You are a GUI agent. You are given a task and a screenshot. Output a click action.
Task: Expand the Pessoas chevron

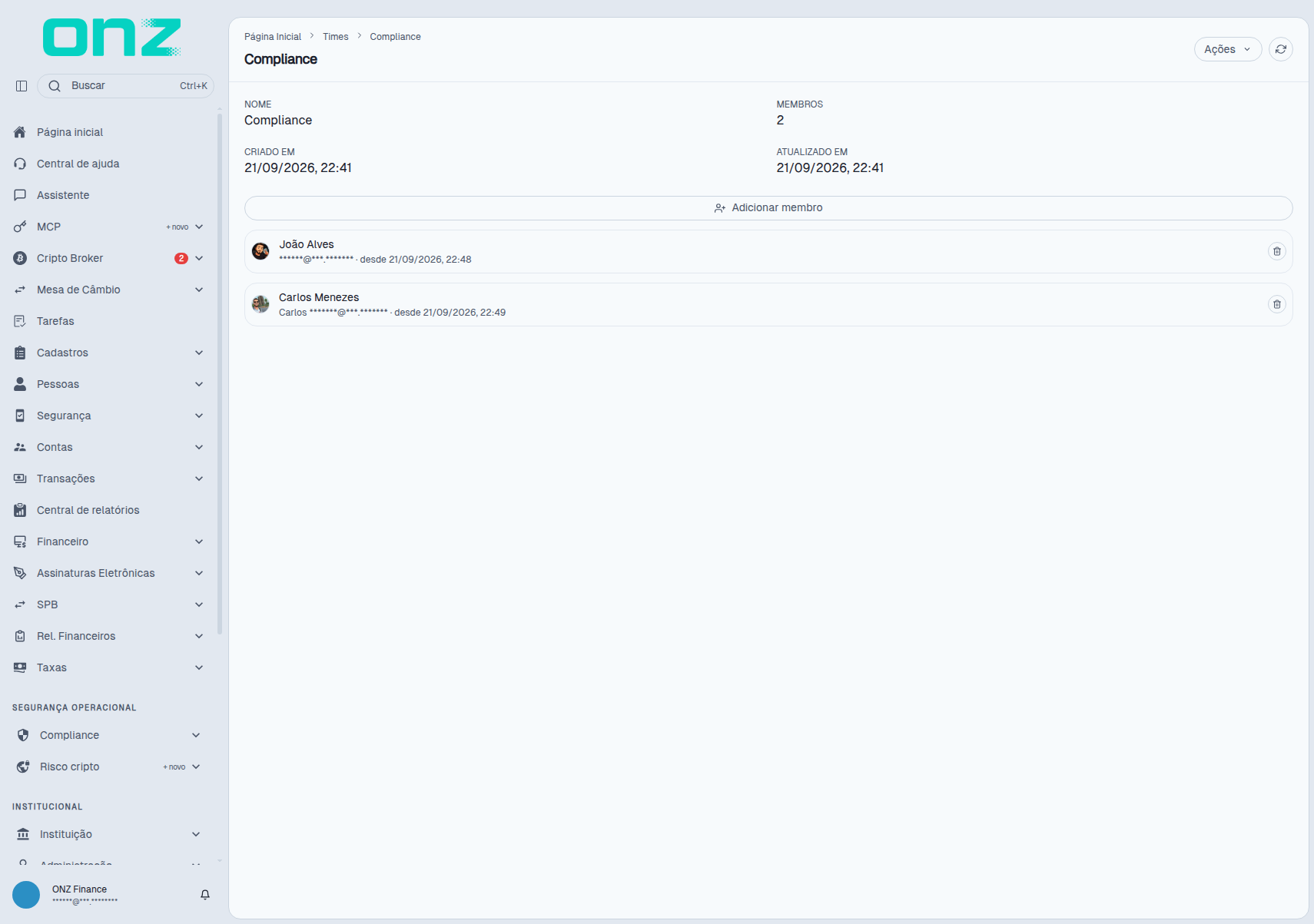coord(199,384)
